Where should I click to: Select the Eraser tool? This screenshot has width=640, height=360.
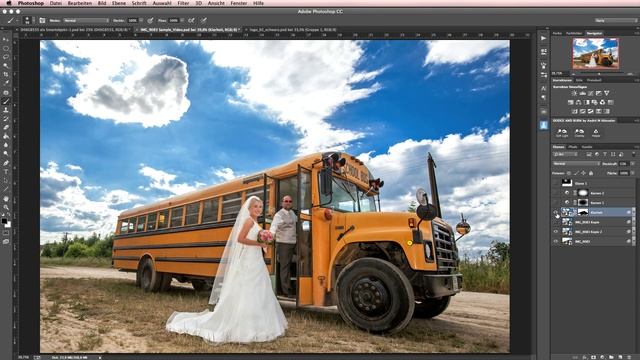click(x=6, y=127)
